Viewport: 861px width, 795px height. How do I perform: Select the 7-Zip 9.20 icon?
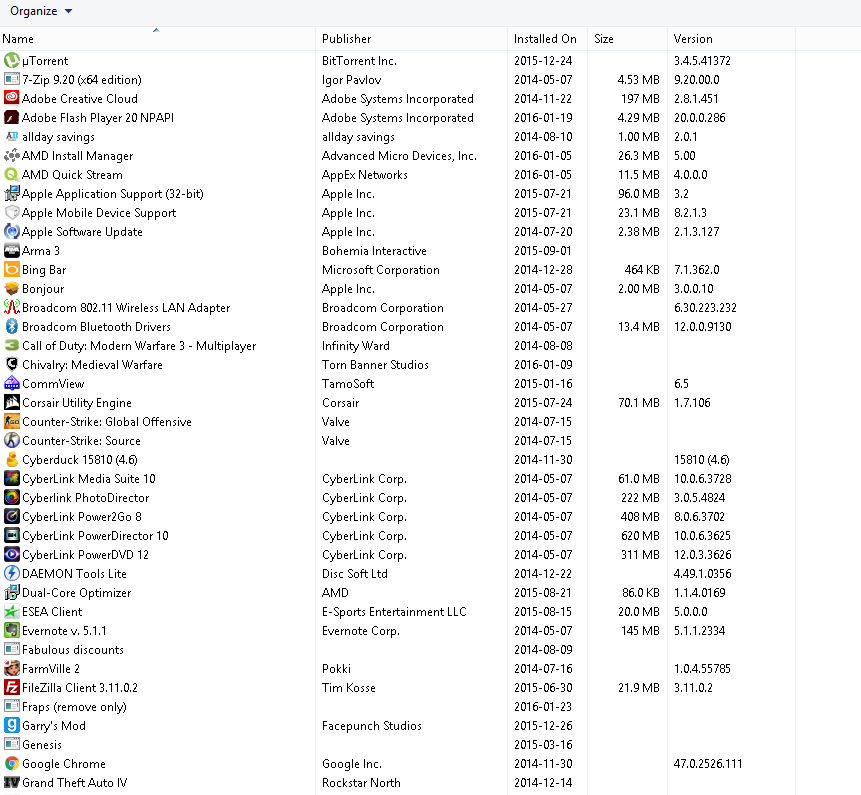pos(12,80)
